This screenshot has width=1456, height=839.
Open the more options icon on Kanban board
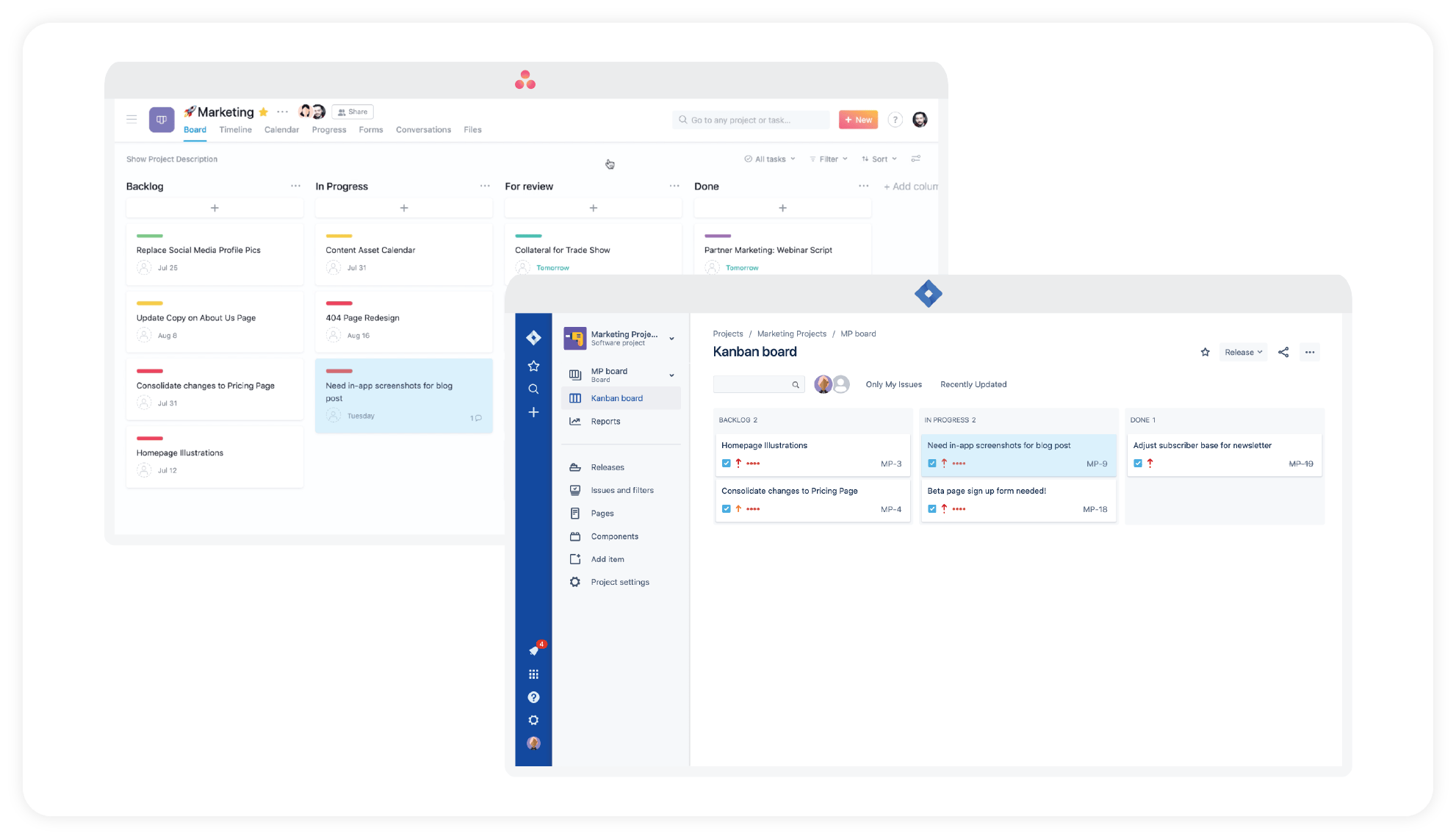pyautogui.click(x=1310, y=352)
